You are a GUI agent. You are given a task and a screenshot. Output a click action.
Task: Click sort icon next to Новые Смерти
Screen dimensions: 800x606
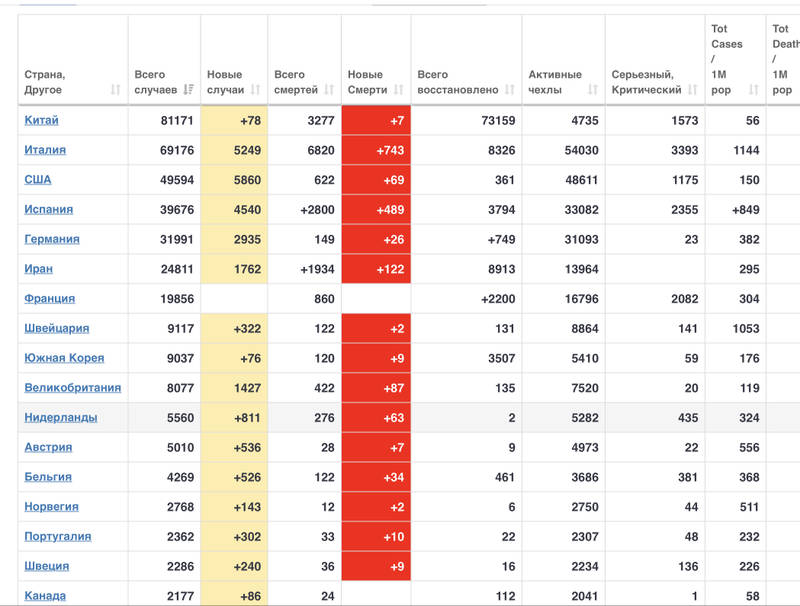(398, 90)
